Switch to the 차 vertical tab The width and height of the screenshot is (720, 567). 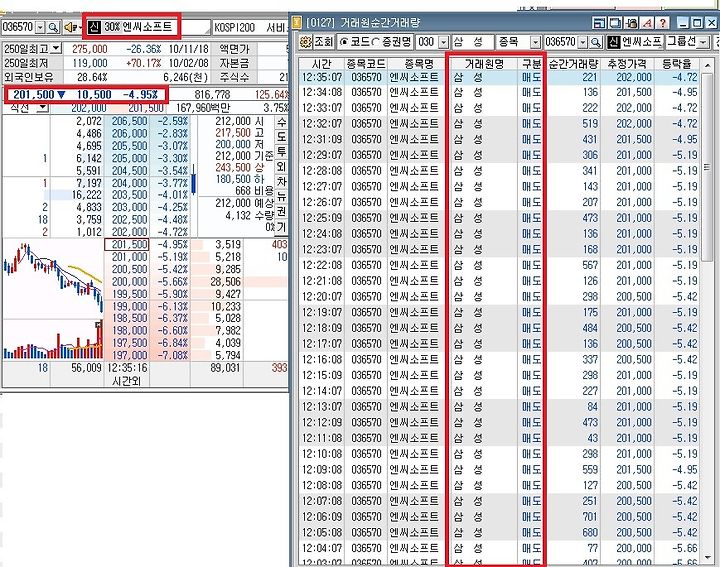pos(281,182)
